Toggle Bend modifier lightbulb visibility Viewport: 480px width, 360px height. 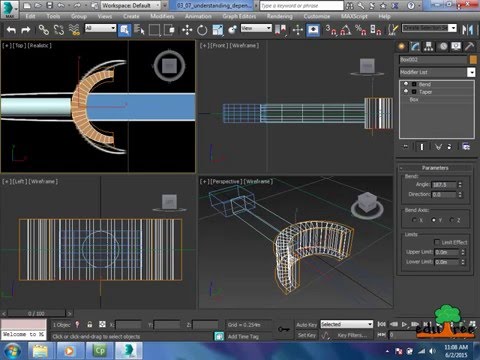click(x=406, y=84)
